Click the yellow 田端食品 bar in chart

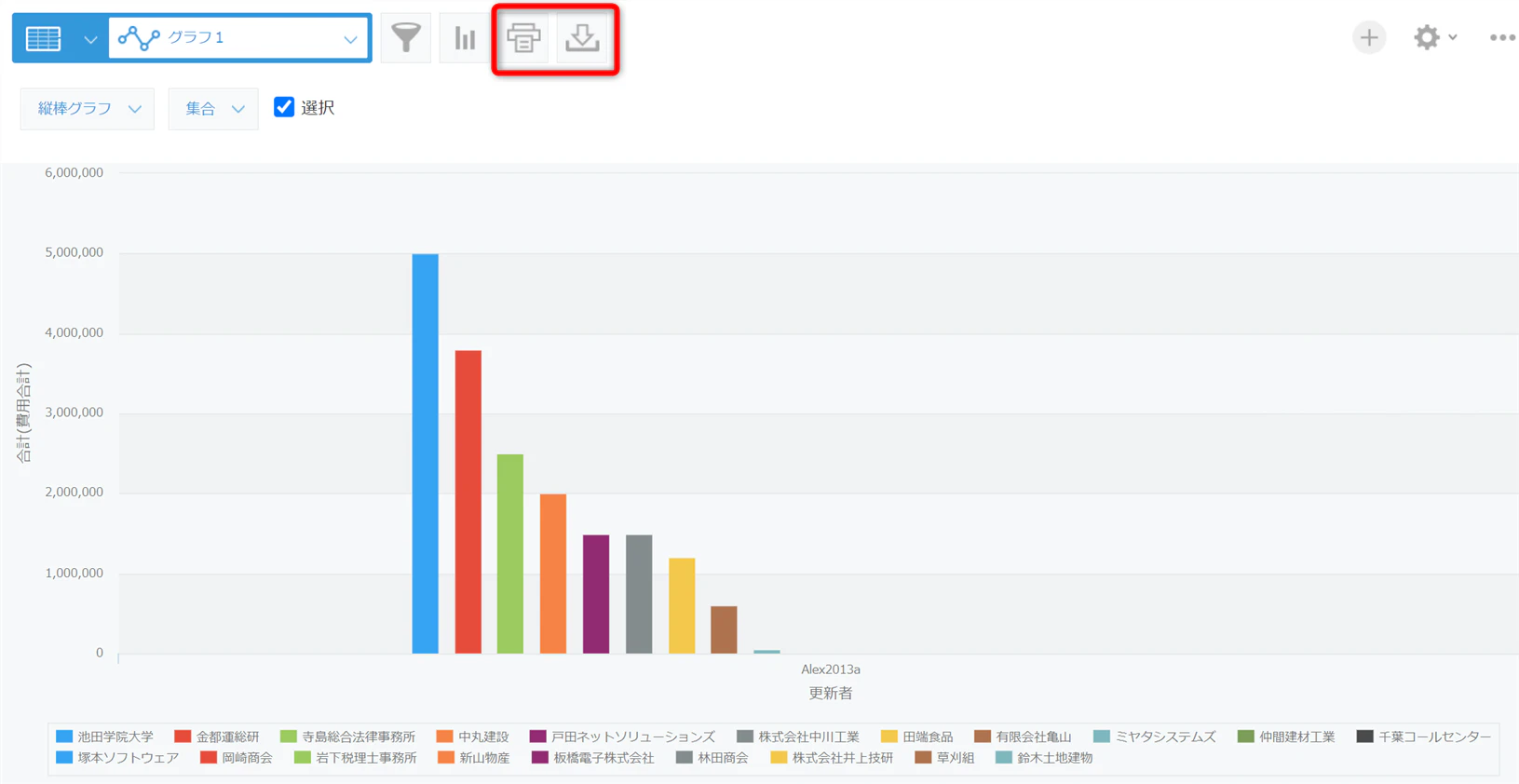(x=682, y=606)
